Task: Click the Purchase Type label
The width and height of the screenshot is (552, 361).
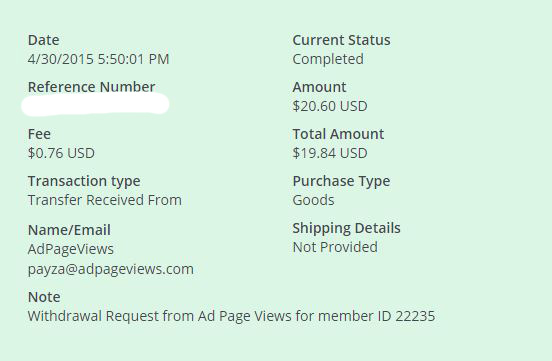Action: pos(341,181)
